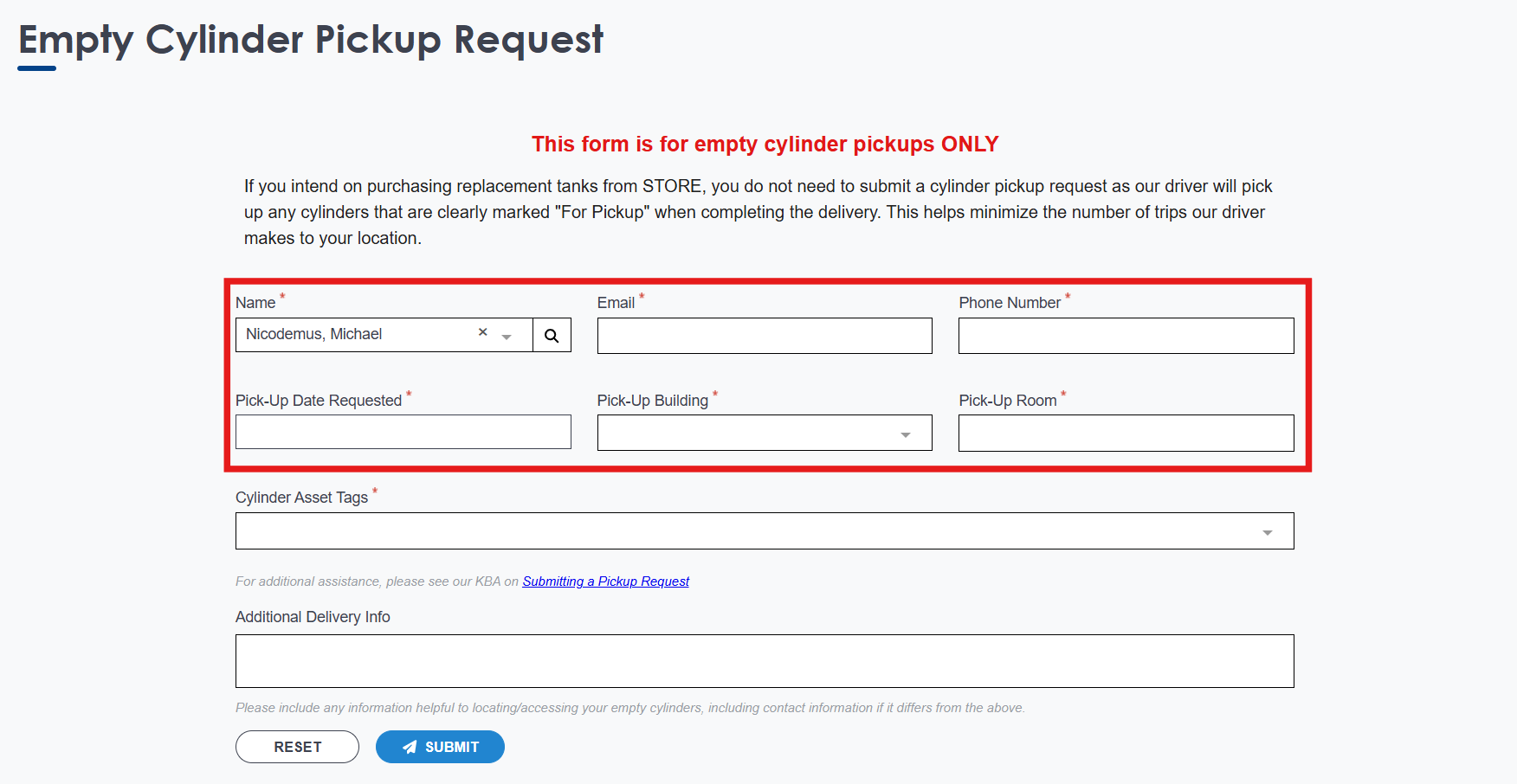The width and height of the screenshot is (1517, 784).
Task: Open 'Submitting a Pickup Request' link
Action: click(x=605, y=582)
